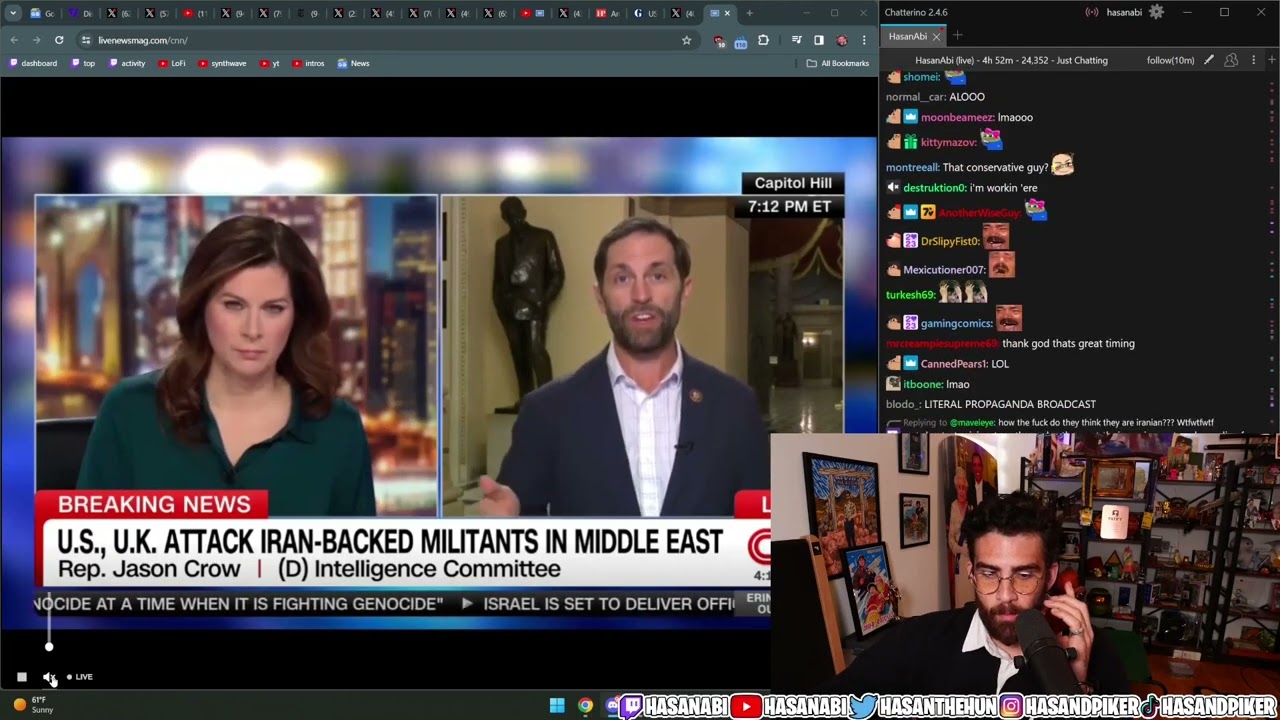Click username itboone in chat
1280x720 pixels.
click(923, 384)
